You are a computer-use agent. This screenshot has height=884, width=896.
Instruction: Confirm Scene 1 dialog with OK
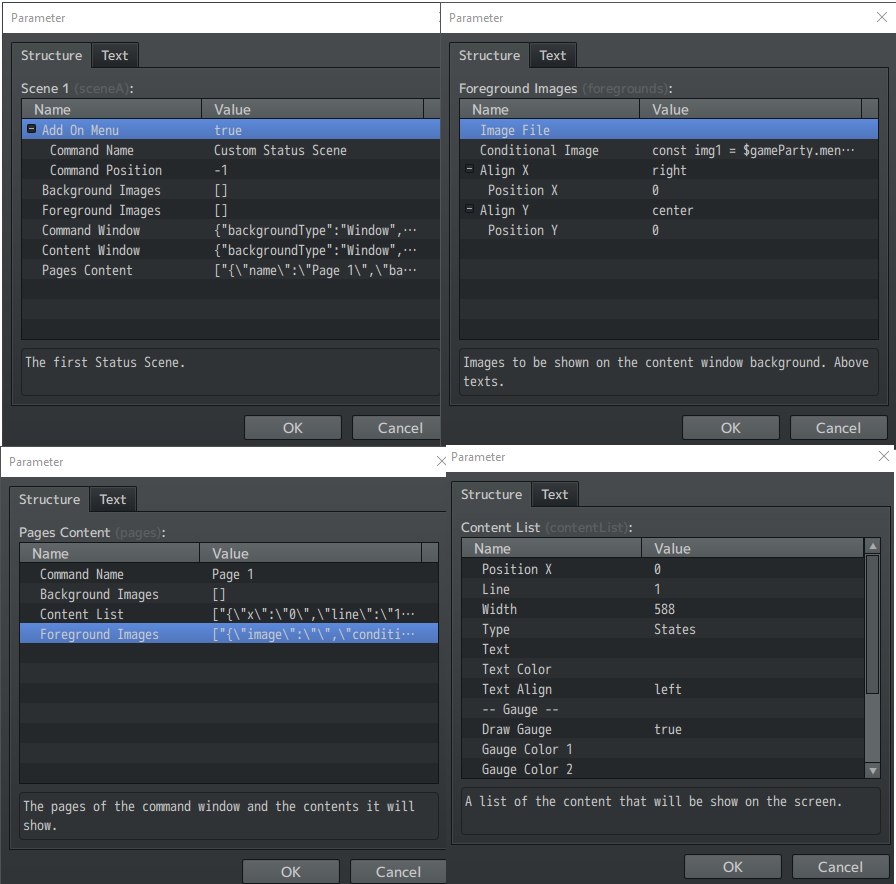click(293, 428)
